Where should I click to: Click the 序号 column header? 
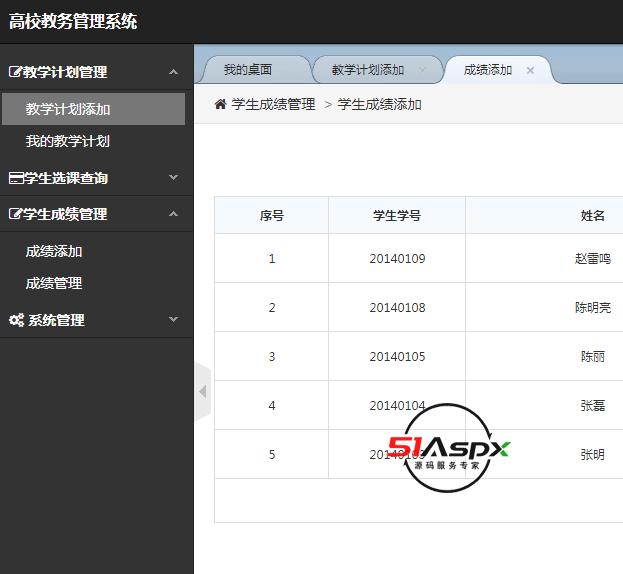pyautogui.click(x=272, y=216)
